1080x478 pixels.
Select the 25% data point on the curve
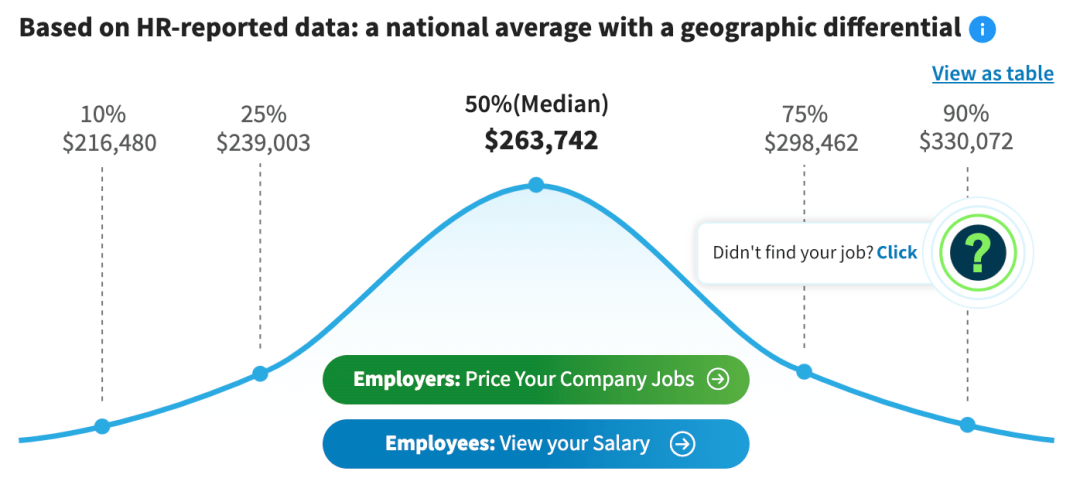click(260, 373)
